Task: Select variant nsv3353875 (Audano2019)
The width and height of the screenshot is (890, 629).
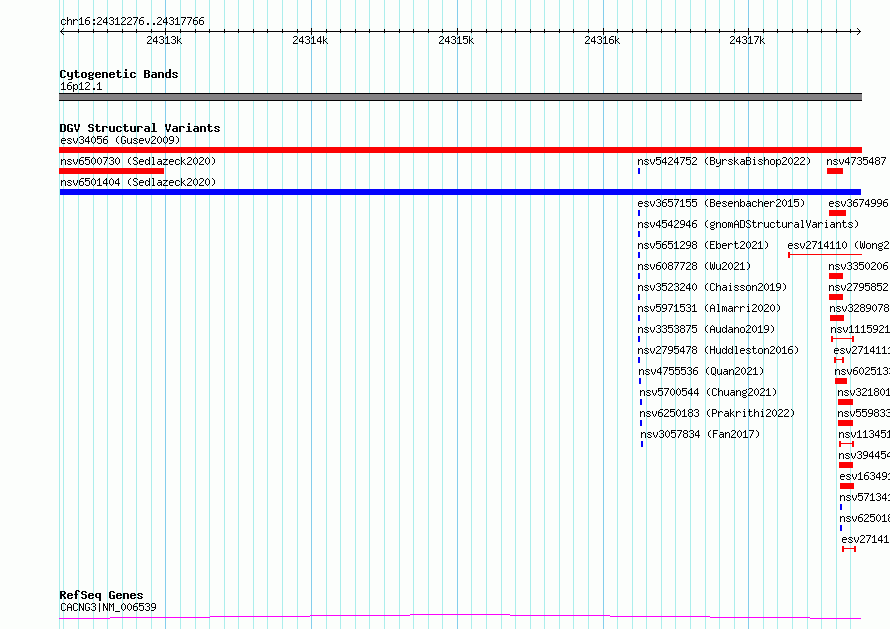Action: click(706, 329)
